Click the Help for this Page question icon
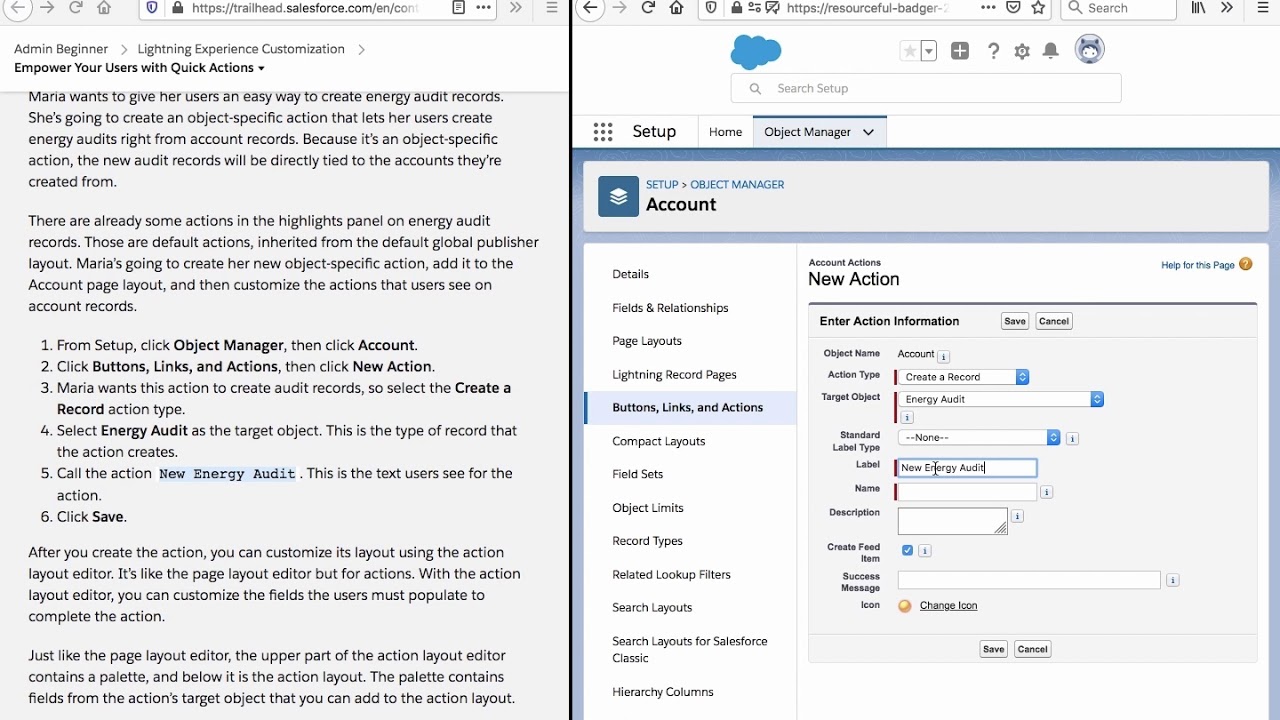The width and height of the screenshot is (1280, 720). coord(1246,264)
